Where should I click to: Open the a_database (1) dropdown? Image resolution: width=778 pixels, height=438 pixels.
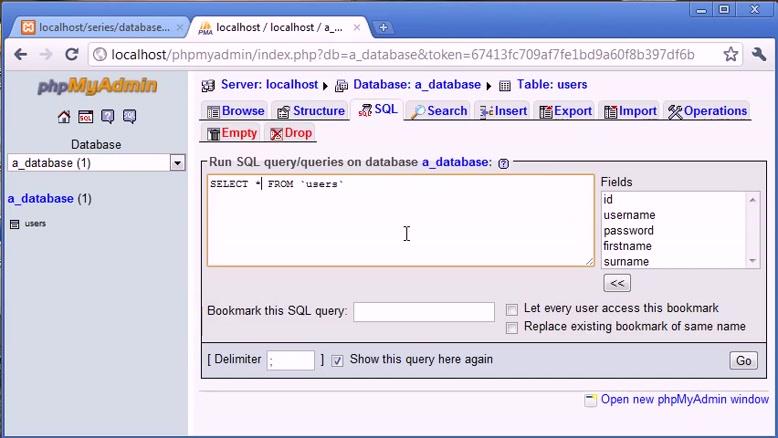pos(96,163)
